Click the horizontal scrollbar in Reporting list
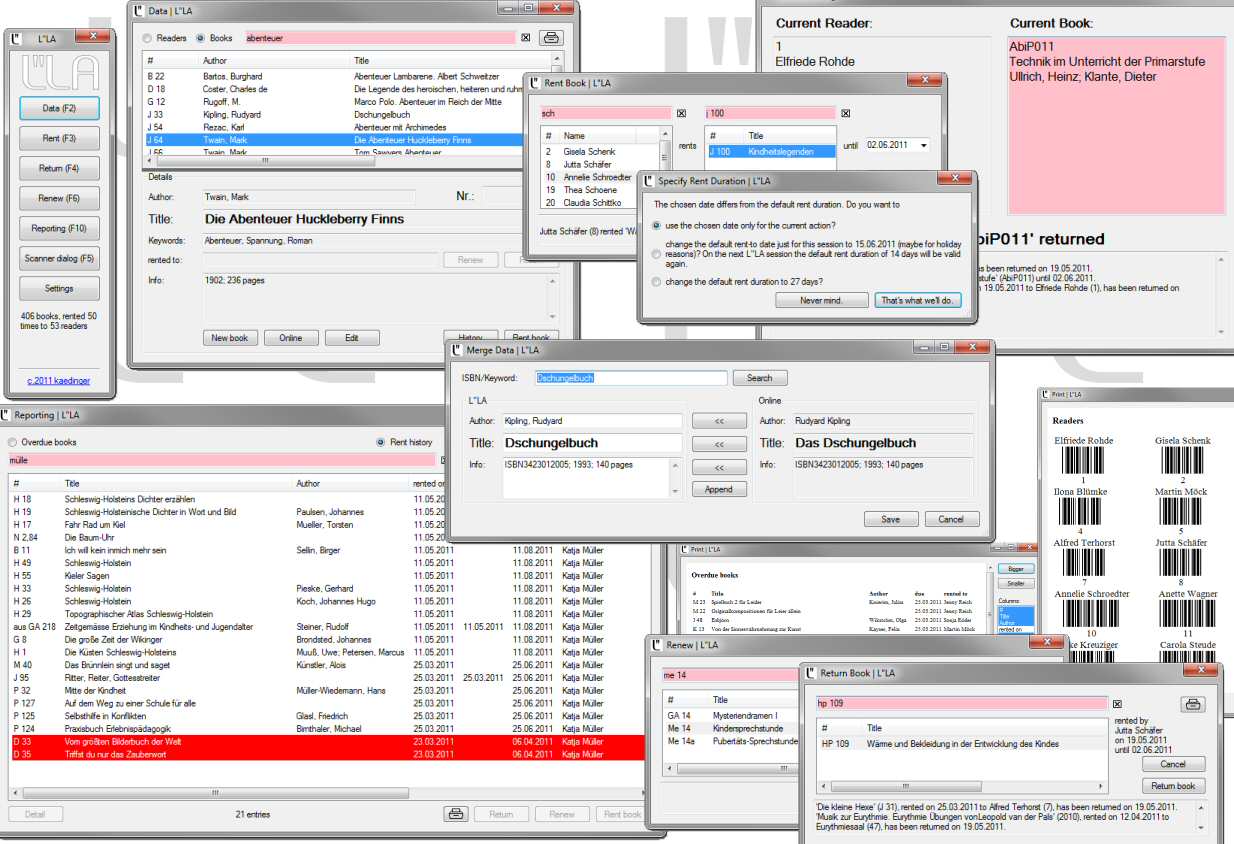 point(215,793)
